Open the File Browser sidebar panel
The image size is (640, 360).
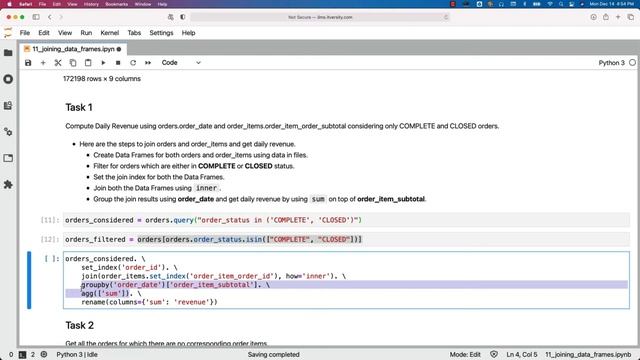pos(8,53)
